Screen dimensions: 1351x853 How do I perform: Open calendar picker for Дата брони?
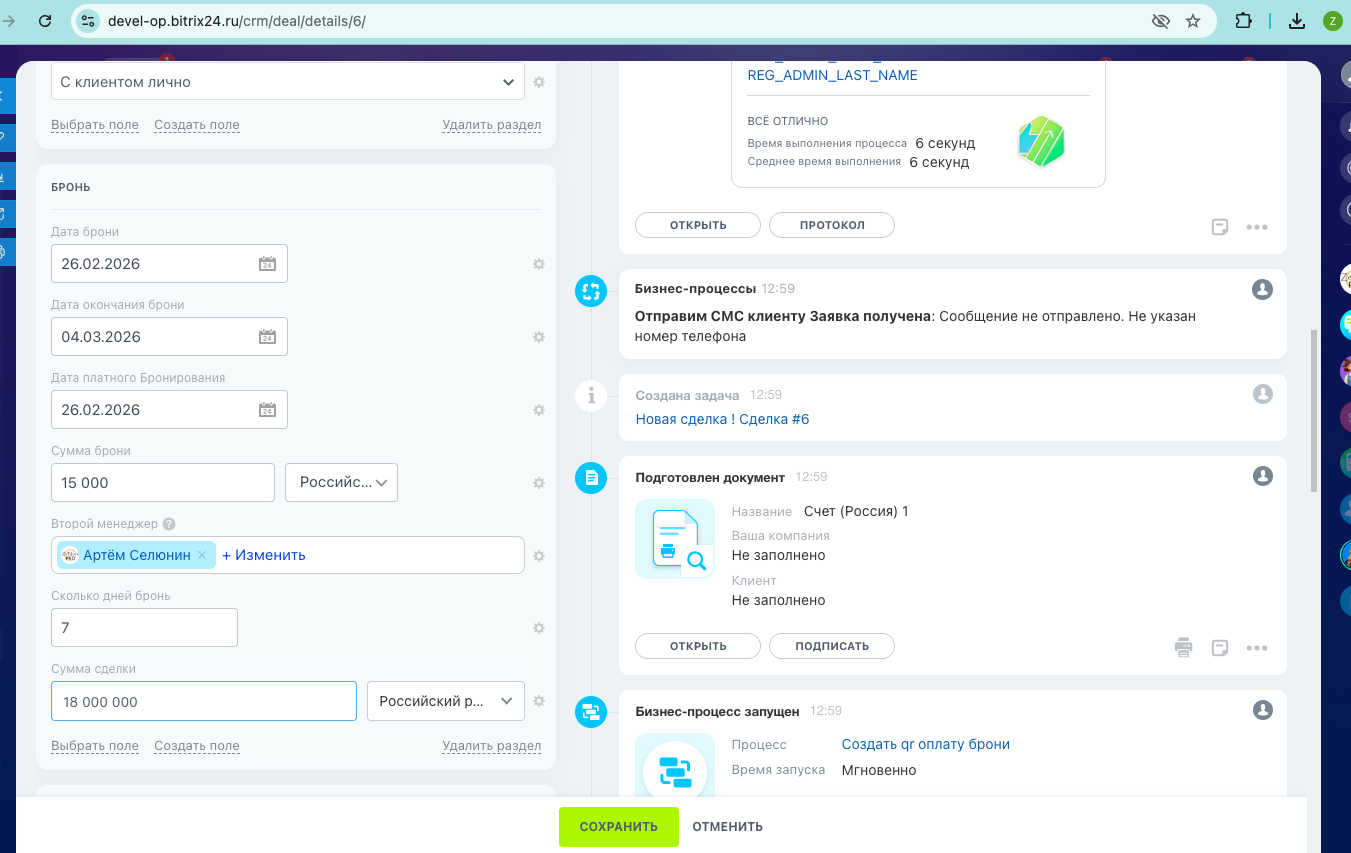point(267,264)
